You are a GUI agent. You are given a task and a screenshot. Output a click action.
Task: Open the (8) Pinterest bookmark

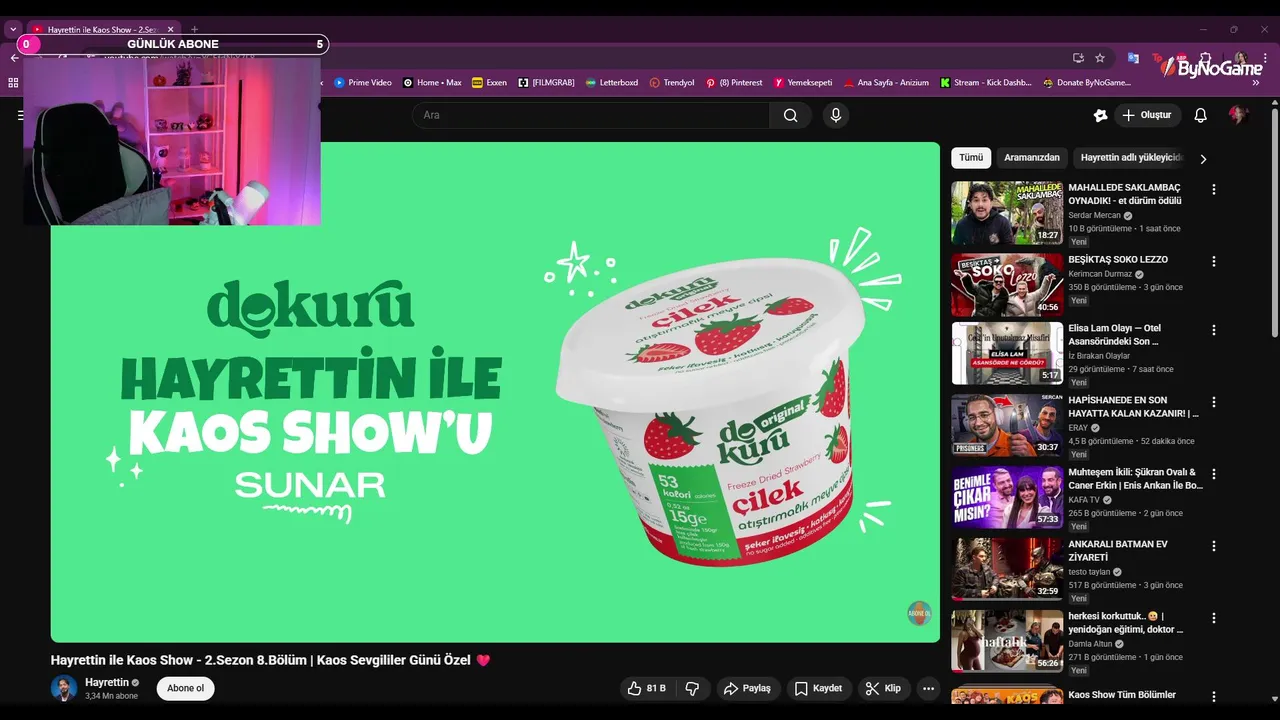click(x=734, y=82)
